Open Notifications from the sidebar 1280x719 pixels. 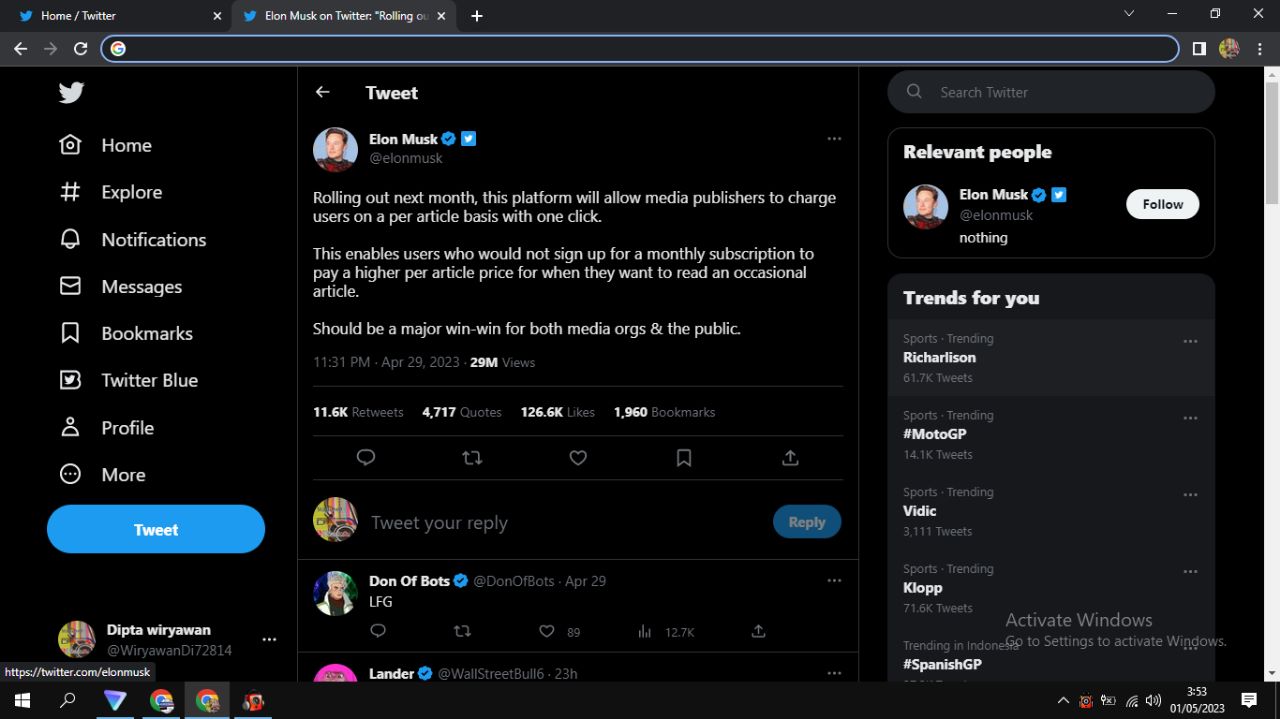coord(133,239)
